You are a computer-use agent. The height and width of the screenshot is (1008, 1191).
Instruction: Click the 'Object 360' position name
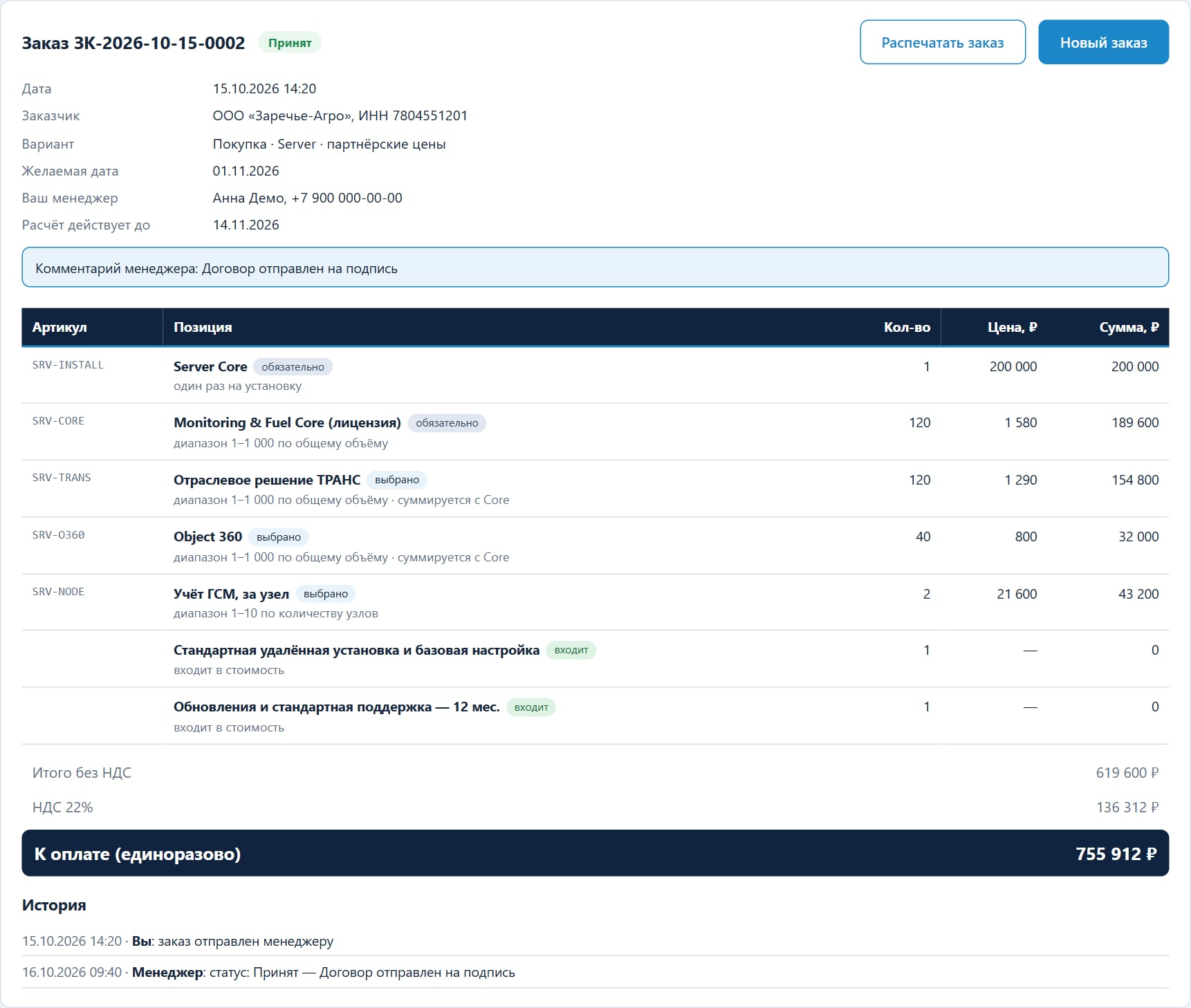(x=207, y=536)
